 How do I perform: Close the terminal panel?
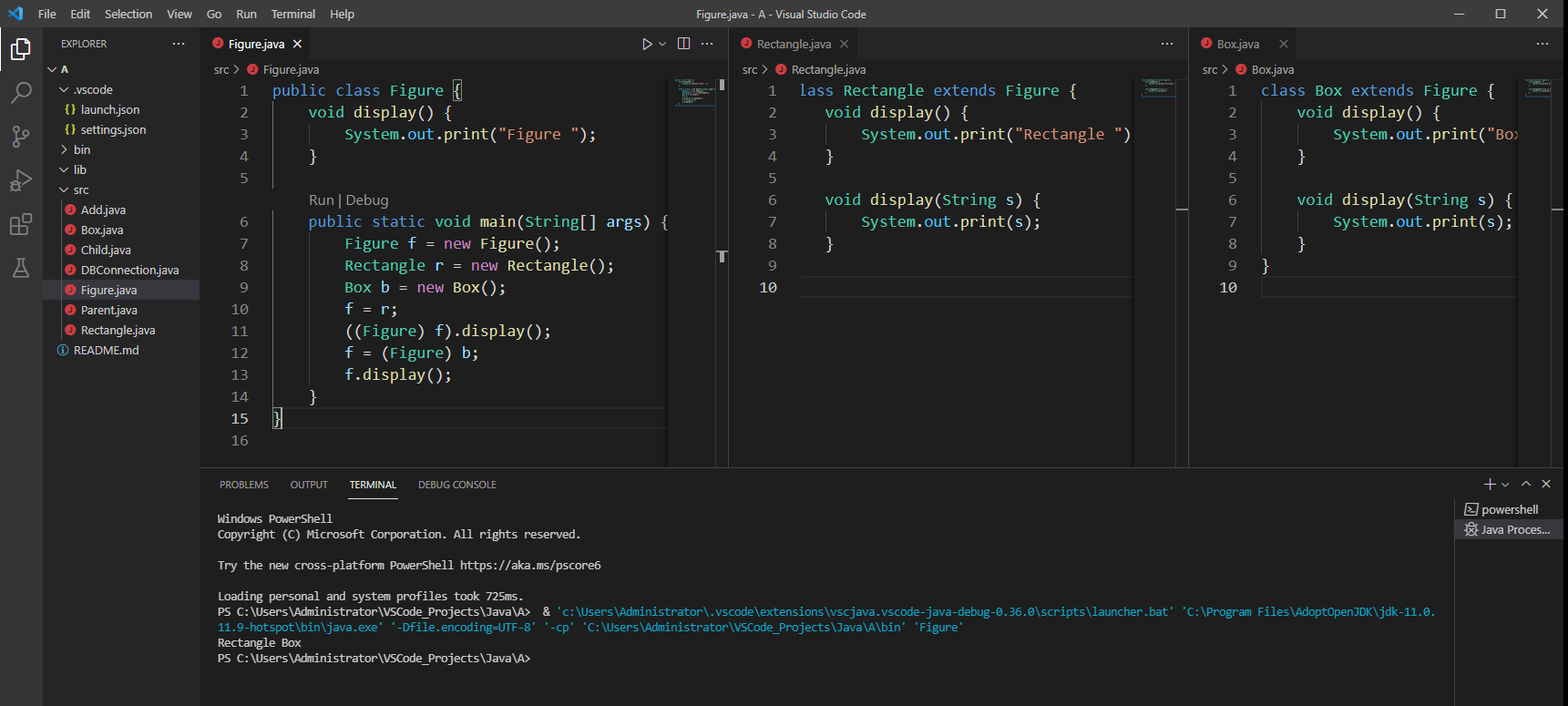1546,485
